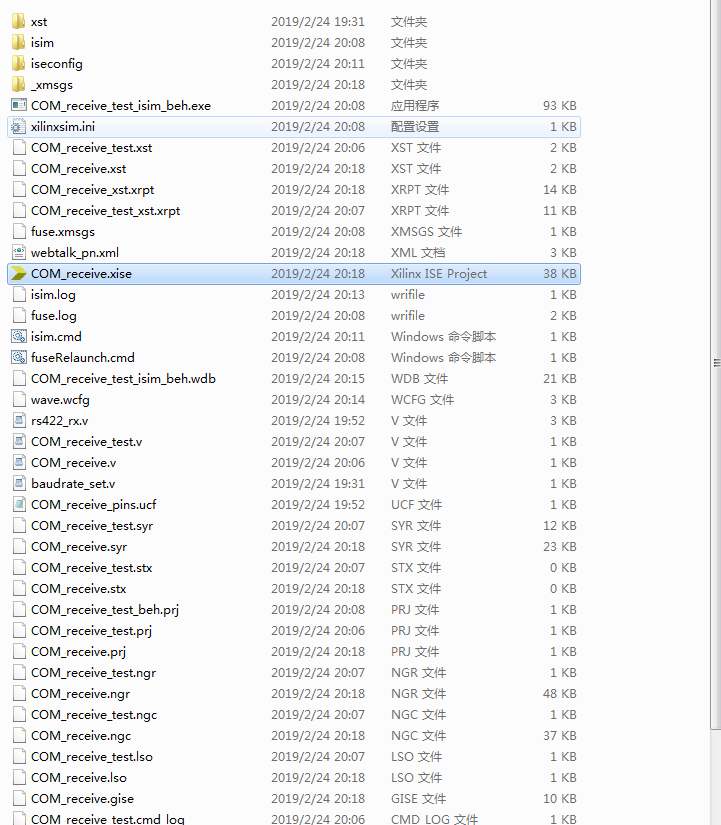Click the fuse.xmsgs file icon
Viewport: 721px width, 825px height.
point(19,232)
